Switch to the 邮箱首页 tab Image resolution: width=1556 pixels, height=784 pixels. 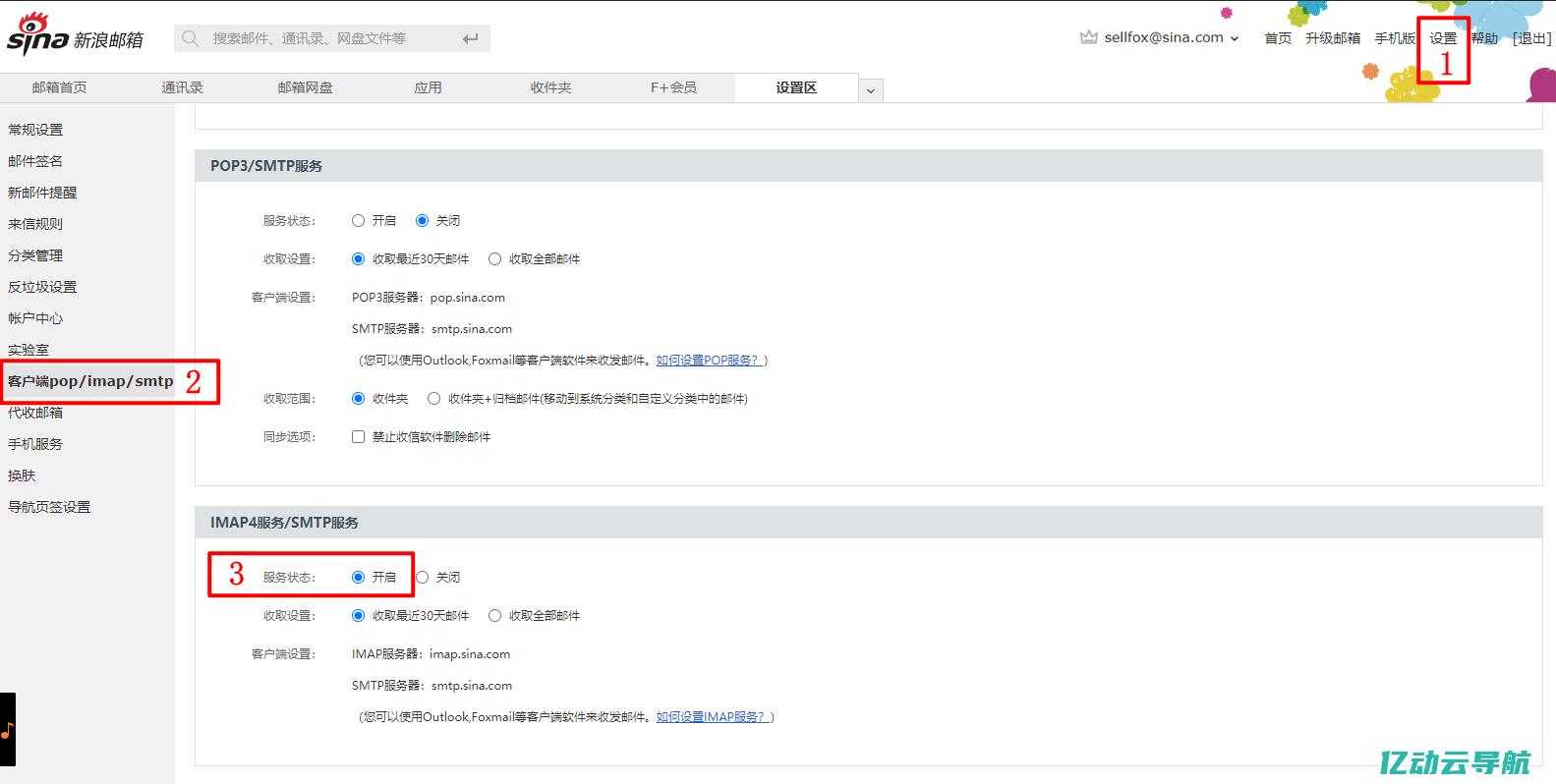click(59, 87)
